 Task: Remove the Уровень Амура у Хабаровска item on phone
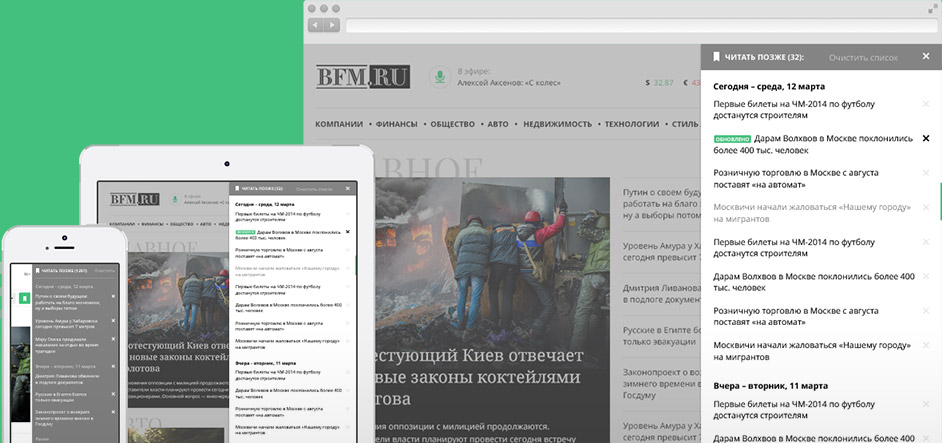113,322
